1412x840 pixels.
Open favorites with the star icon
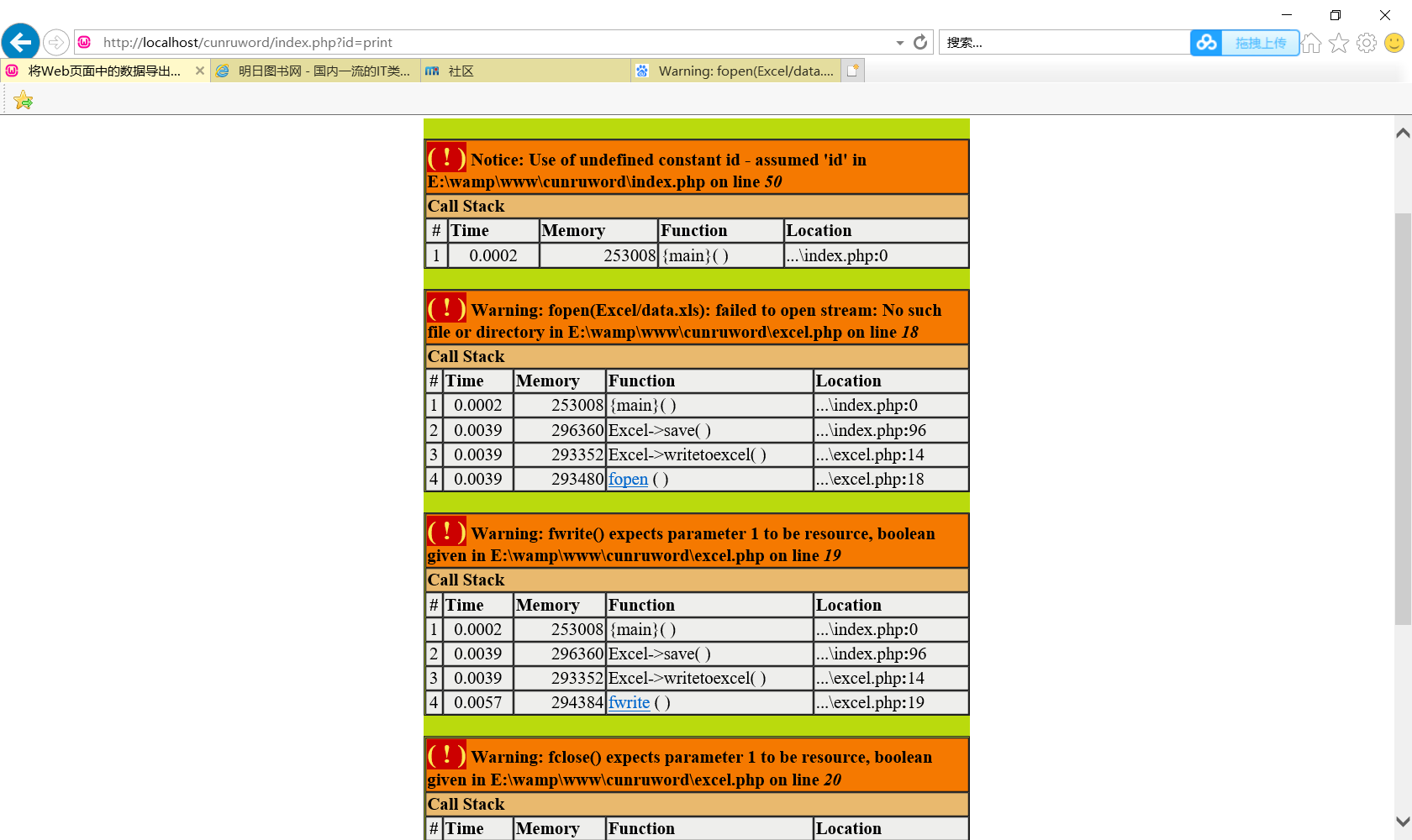point(1339,43)
